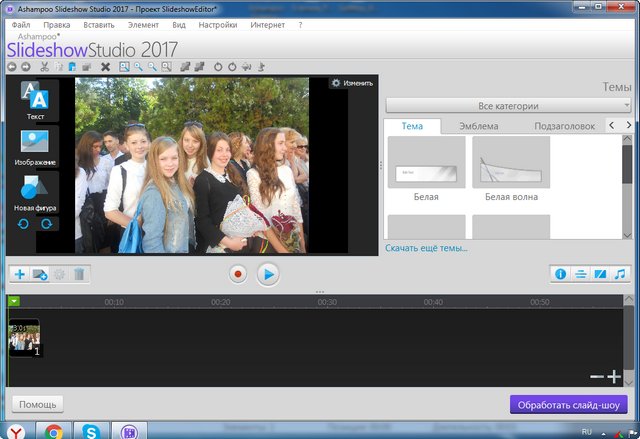
Task: Click the add image with plus icon
Action: (40, 274)
